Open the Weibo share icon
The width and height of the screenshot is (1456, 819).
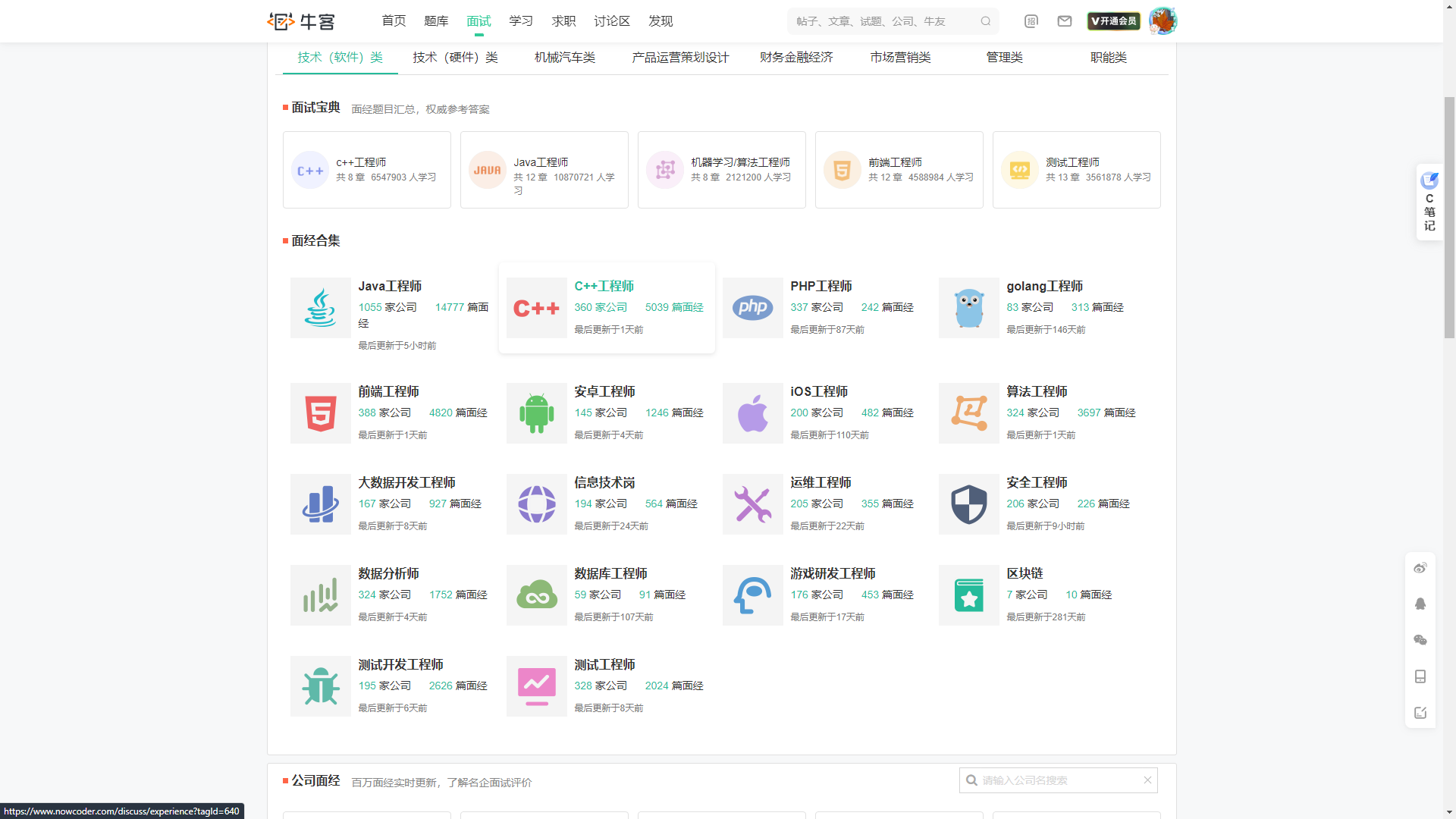tap(1420, 568)
